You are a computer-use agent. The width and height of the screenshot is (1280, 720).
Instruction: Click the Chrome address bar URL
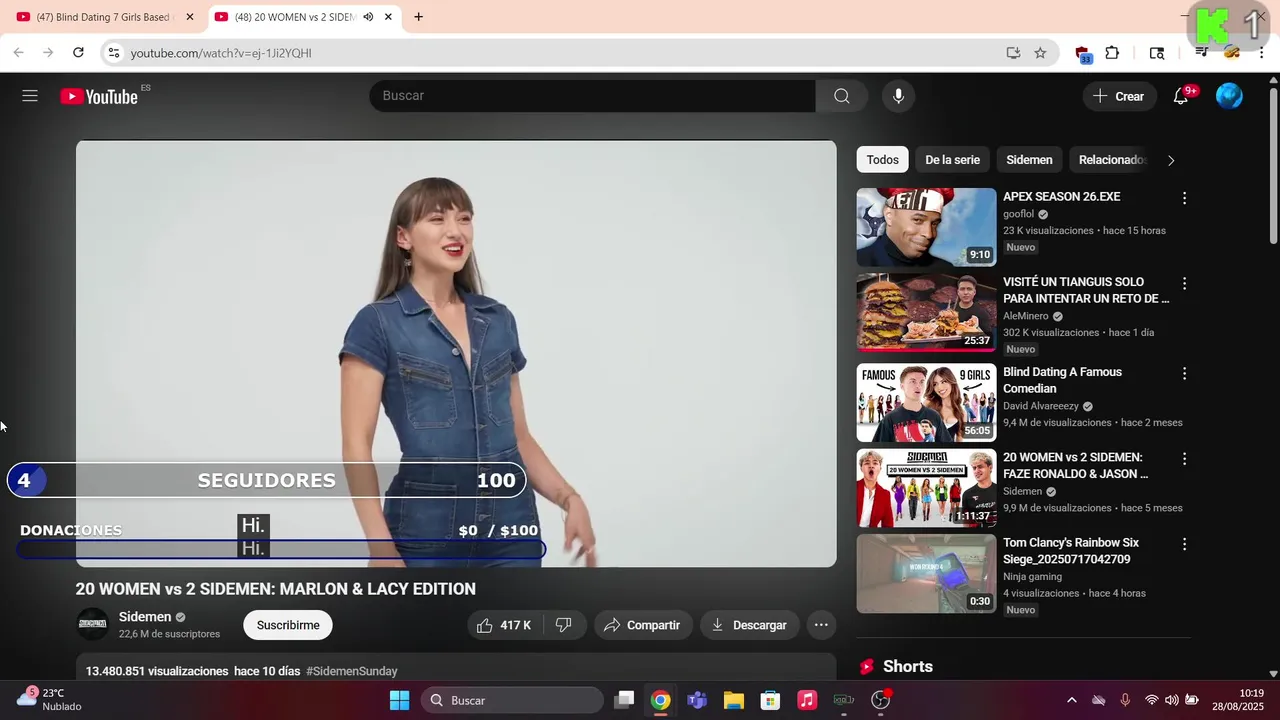[x=221, y=53]
